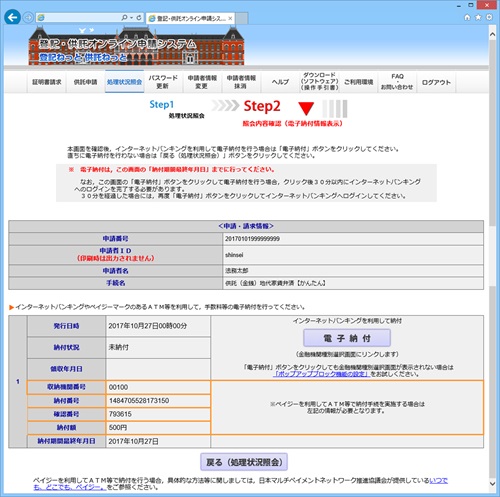This screenshot has width=500, height=497.
Task: Click the page scrollbar down arrow
Action: (x=492, y=483)
